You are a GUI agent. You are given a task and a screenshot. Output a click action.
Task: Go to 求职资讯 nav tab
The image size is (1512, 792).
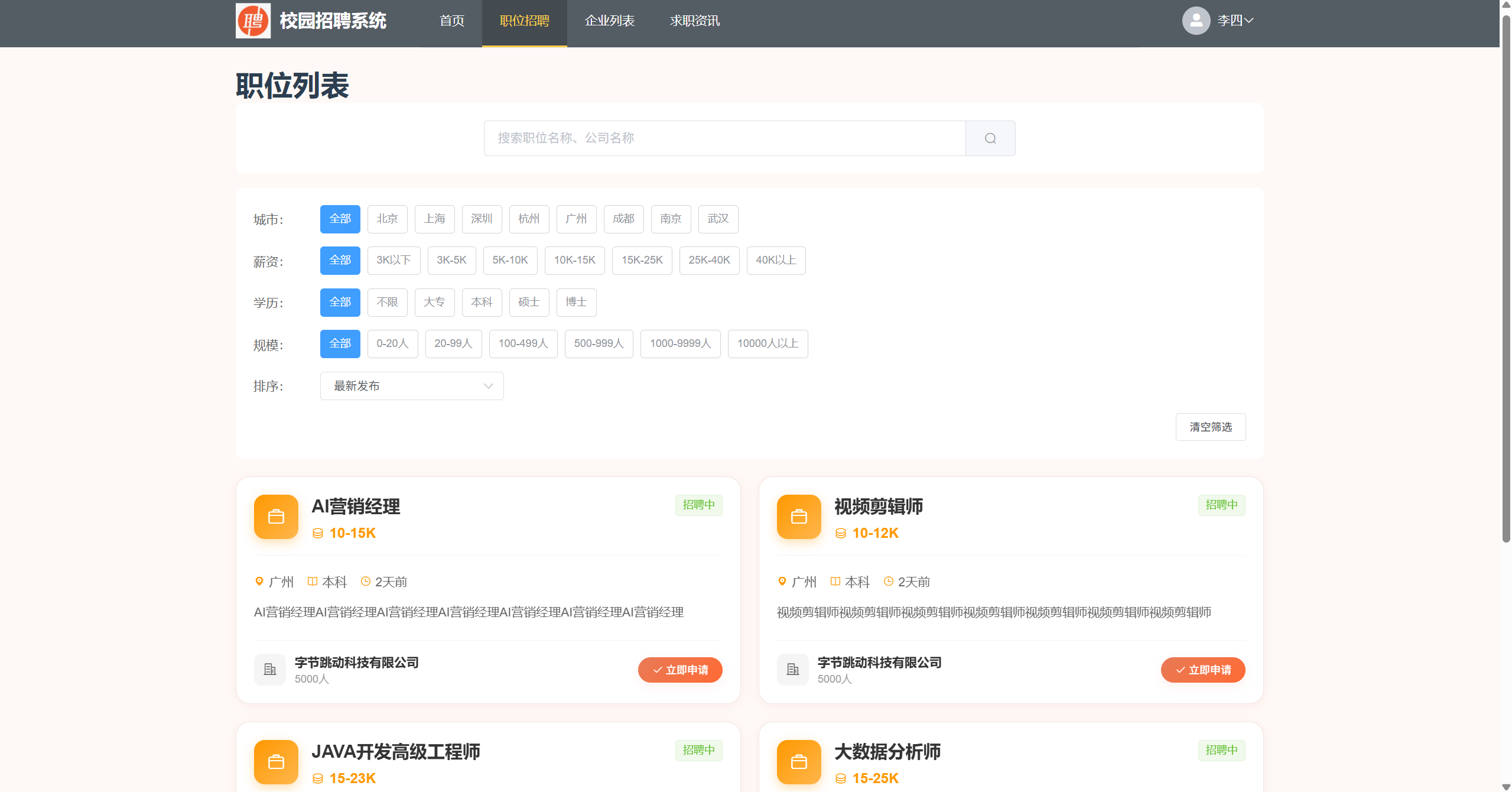(694, 21)
